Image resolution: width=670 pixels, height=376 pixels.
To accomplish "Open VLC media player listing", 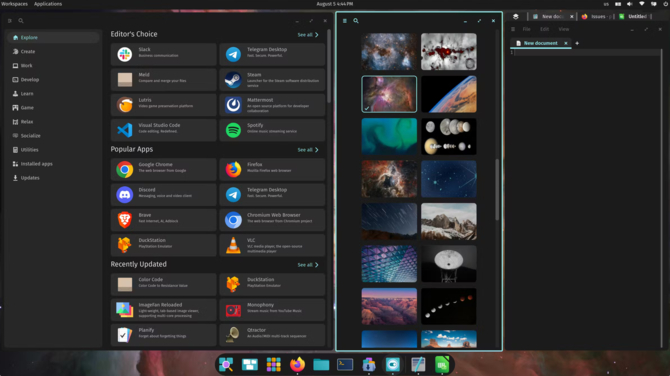I will pos(272,245).
